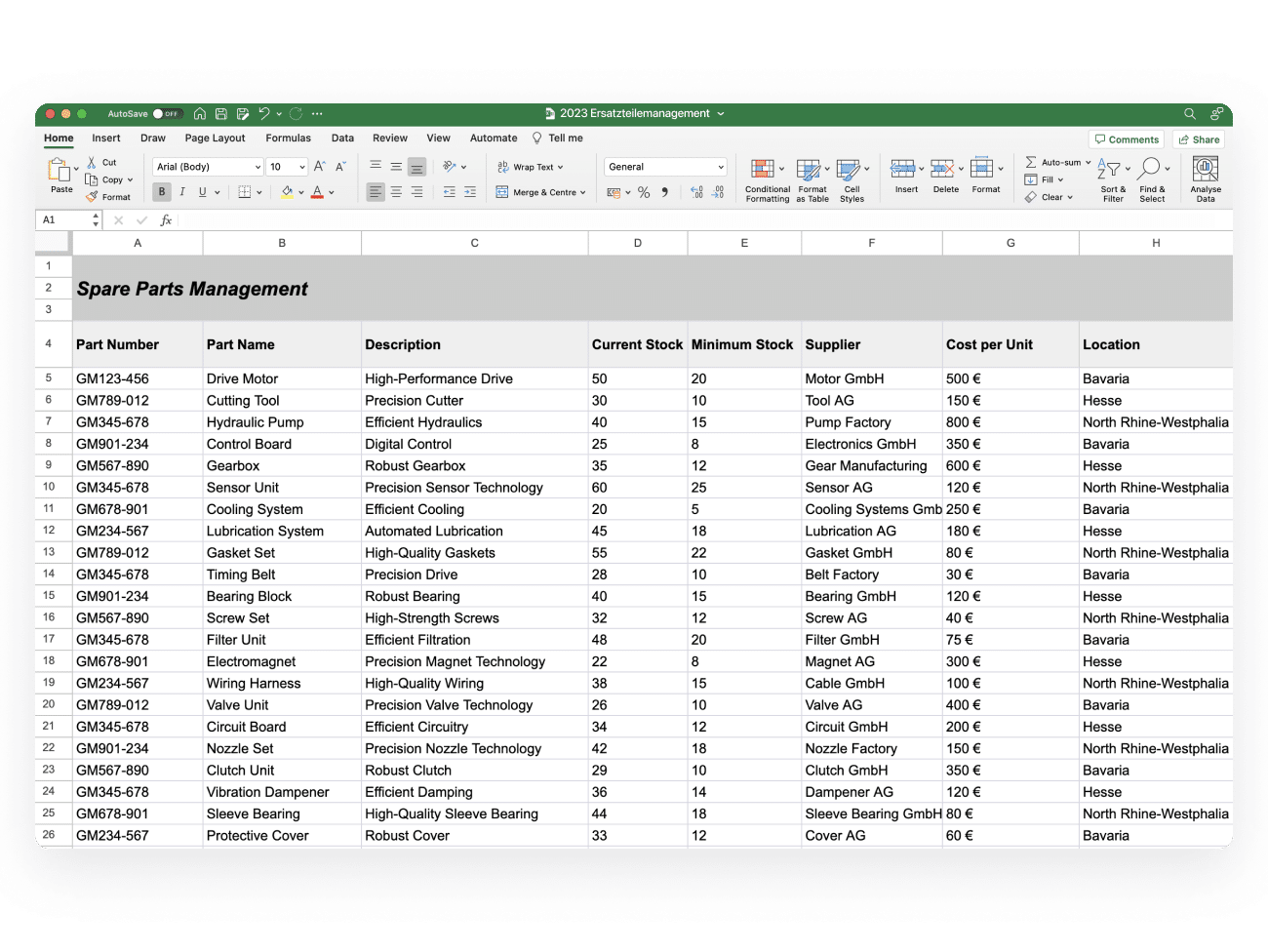Decrease the cell indent

click(x=450, y=192)
